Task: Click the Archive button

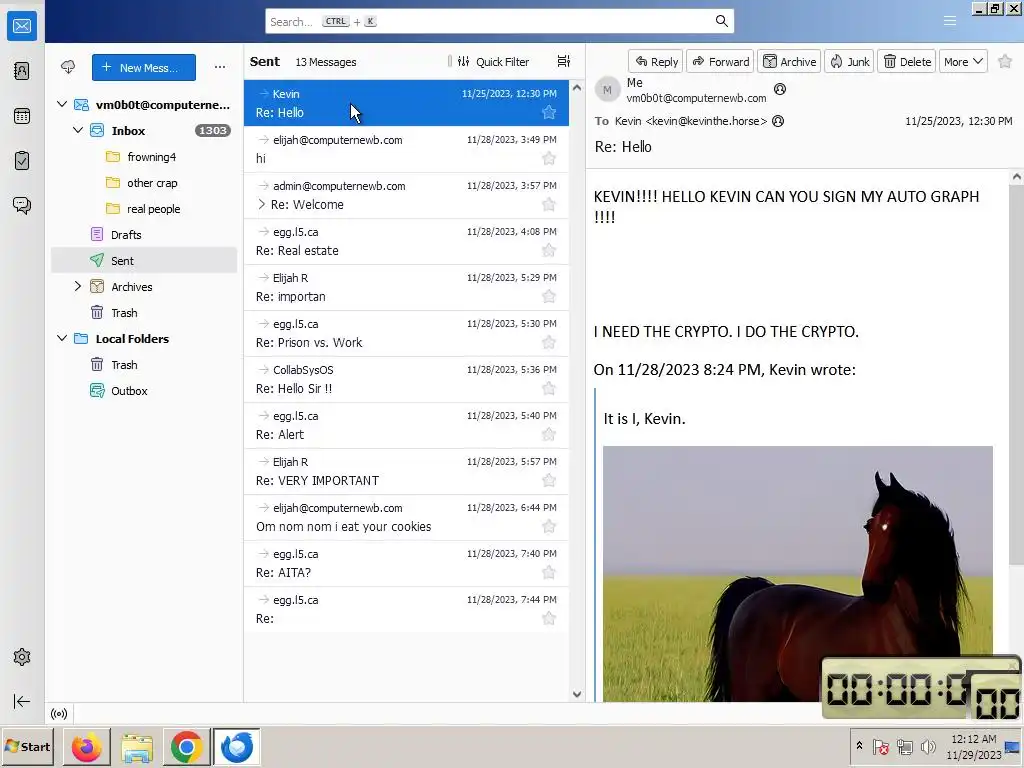Action: click(790, 61)
